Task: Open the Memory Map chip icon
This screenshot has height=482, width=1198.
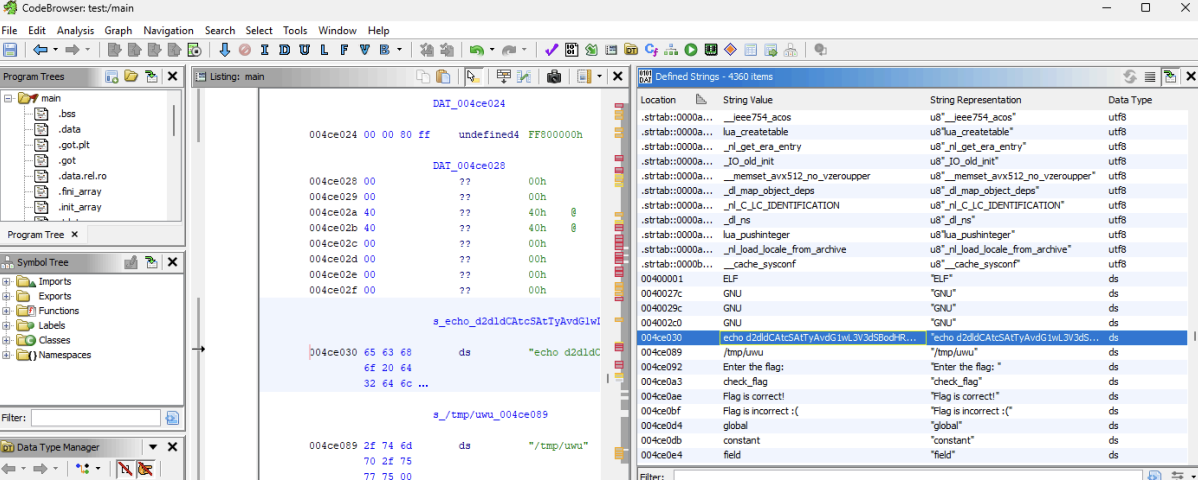Action: [x=711, y=50]
